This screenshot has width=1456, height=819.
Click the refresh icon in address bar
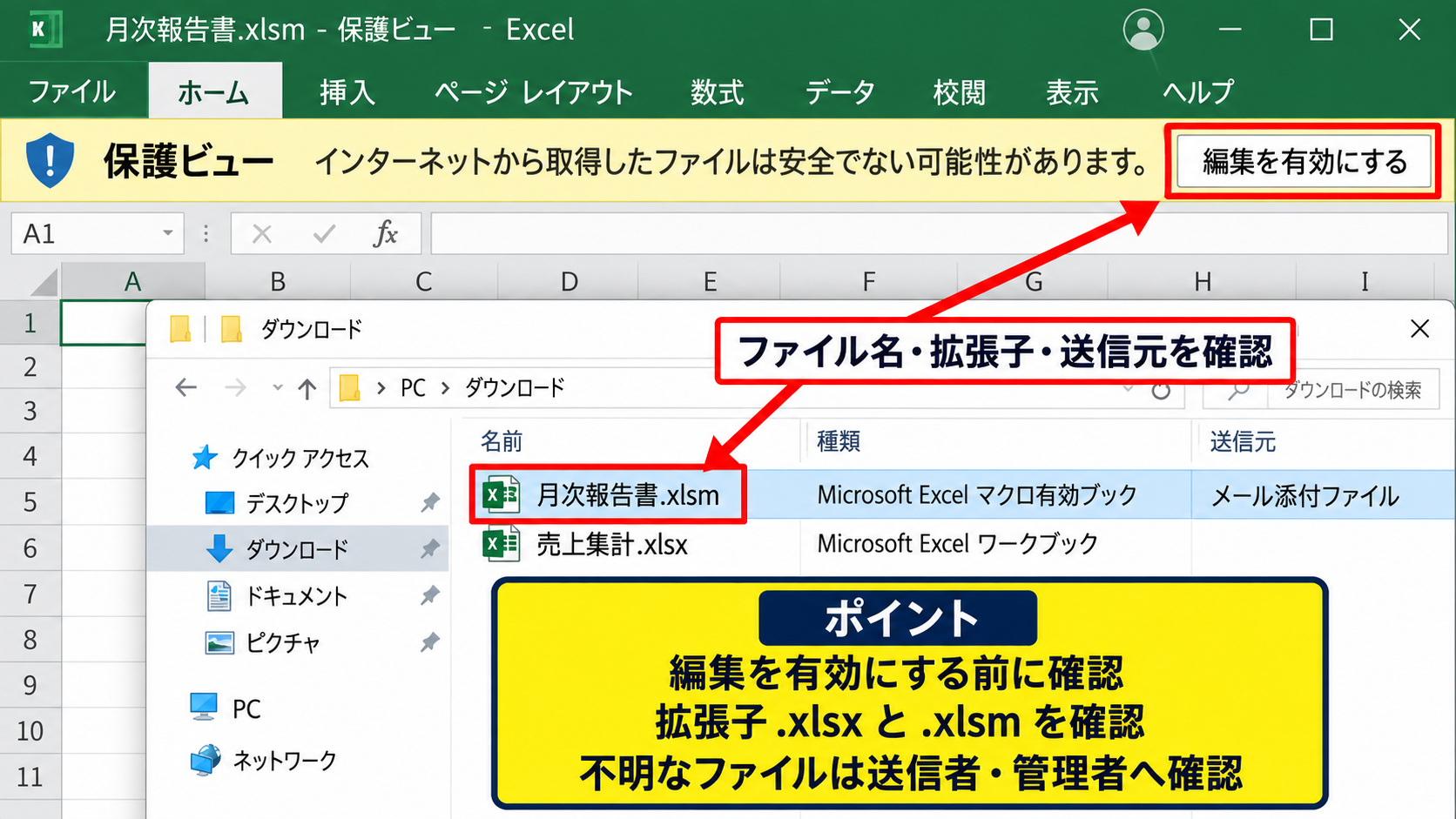[x=1161, y=390]
